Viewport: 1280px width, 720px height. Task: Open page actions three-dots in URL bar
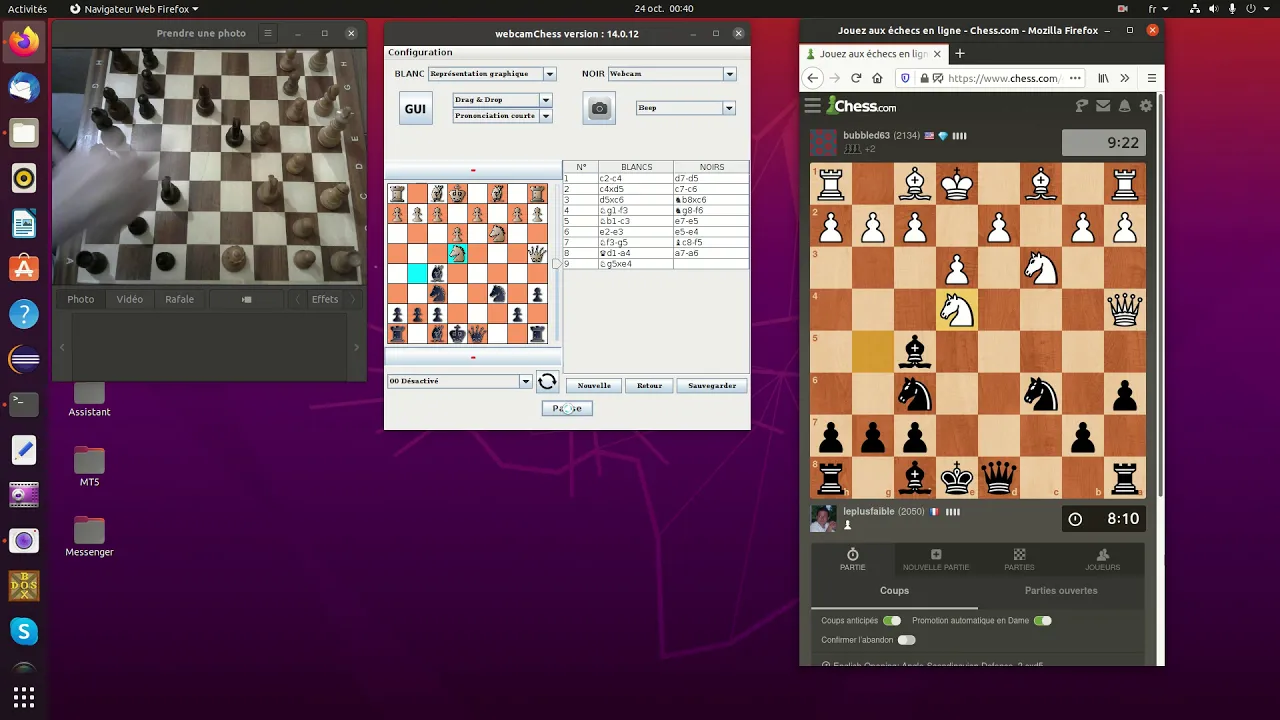1075,78
